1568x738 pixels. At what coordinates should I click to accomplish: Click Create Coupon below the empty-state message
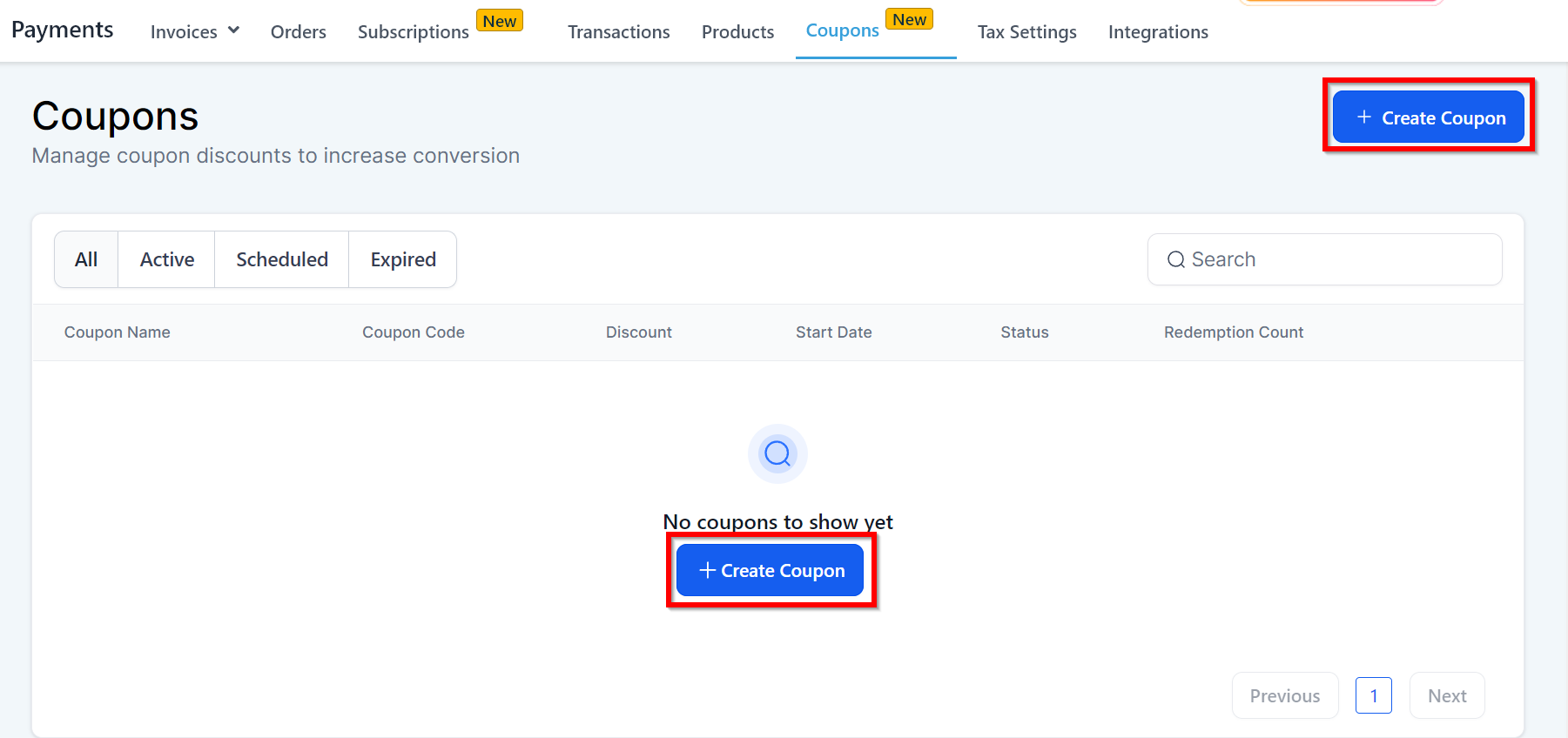[771, 570]
